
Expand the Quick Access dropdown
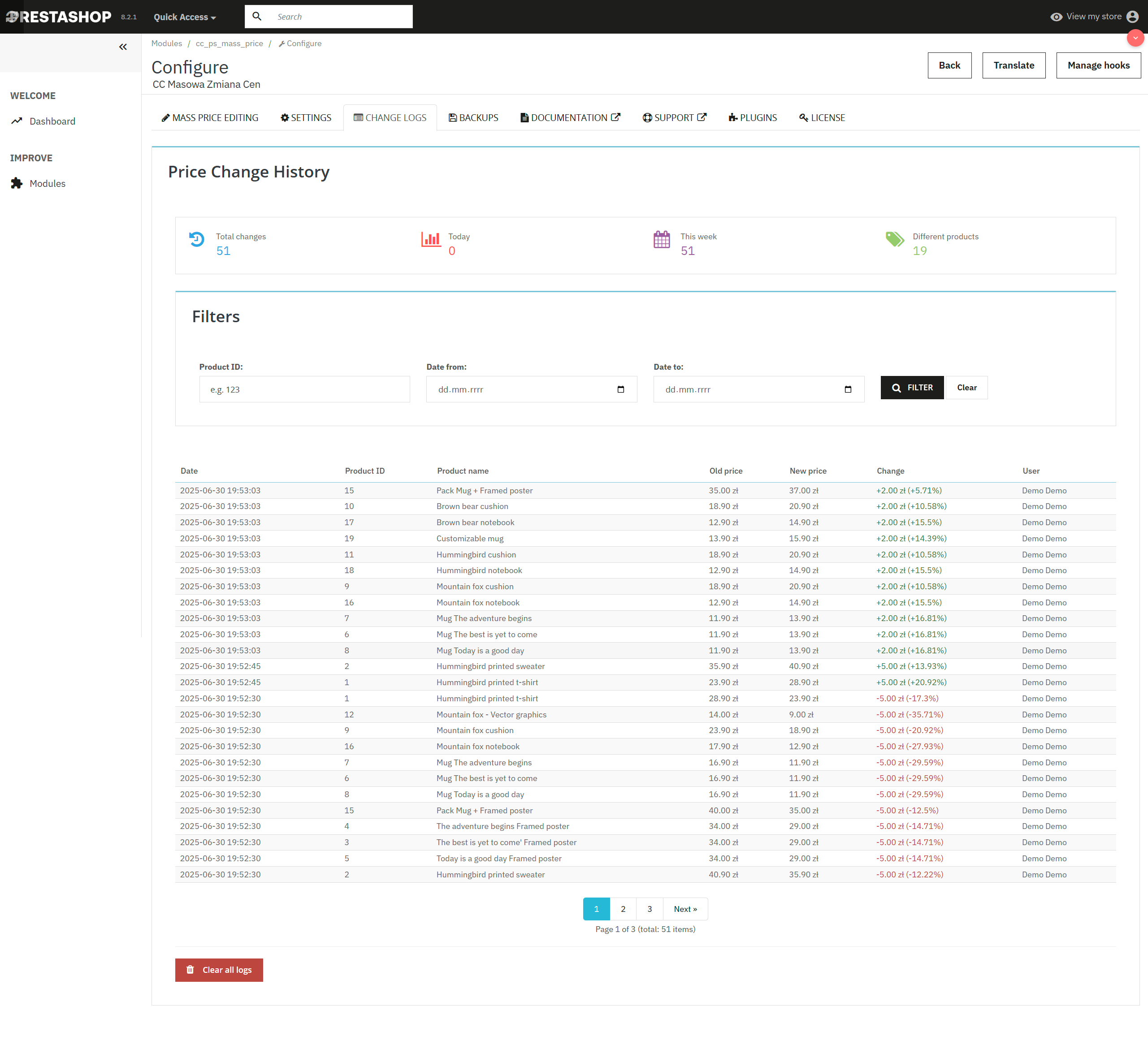tap(185, 17)
